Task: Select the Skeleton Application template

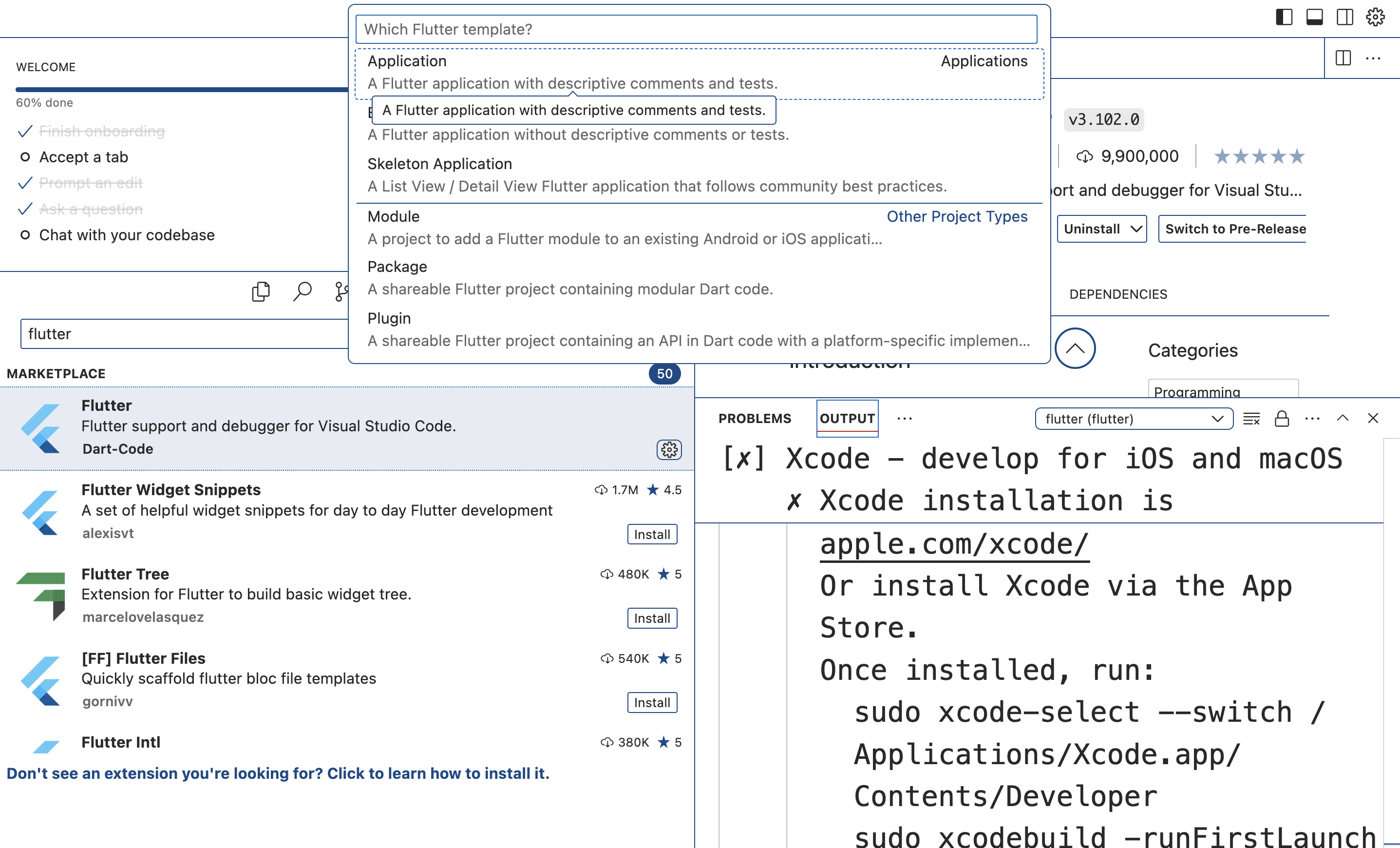Action: tap(699, 175)
